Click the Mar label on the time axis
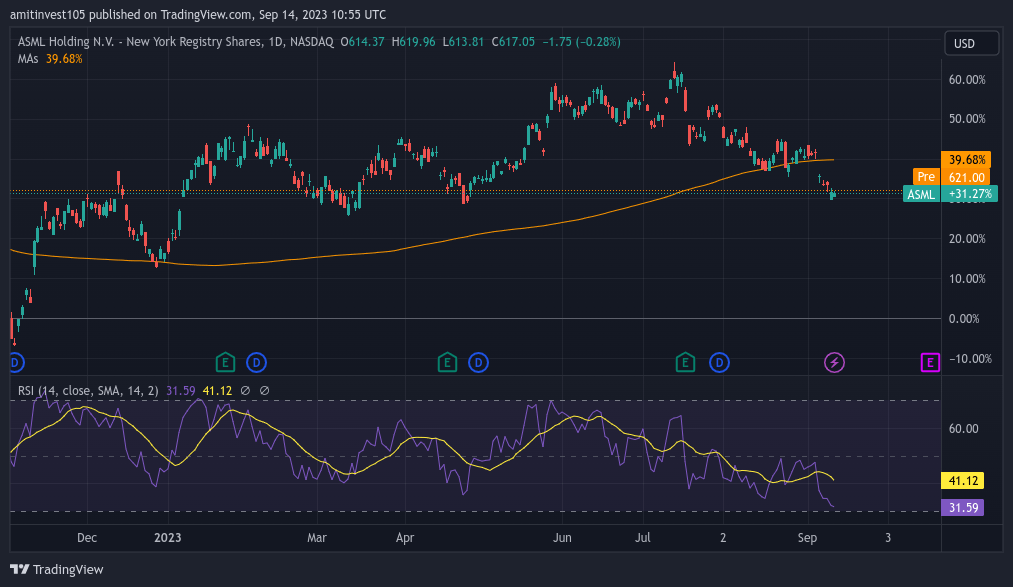The width and height of the screenshot is (1013, 587). point(317,538)
